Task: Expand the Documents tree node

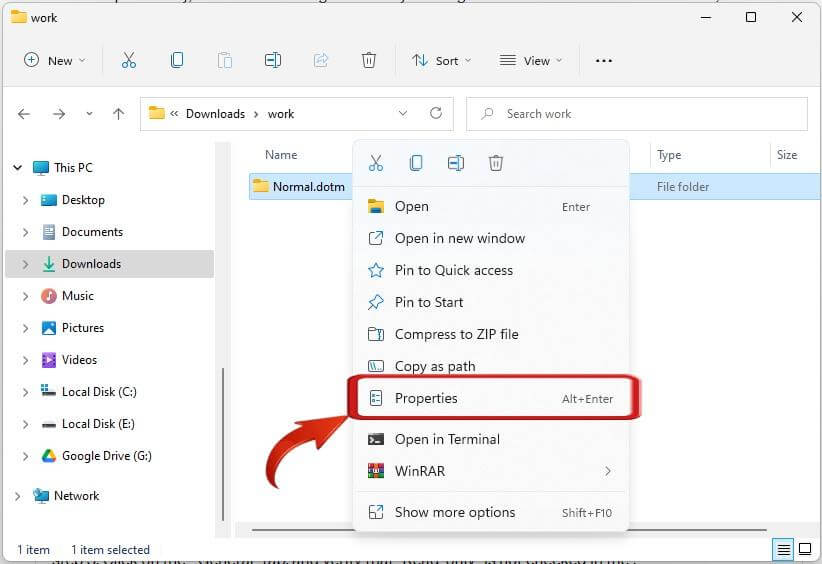Action: click(x=25, y=232)
